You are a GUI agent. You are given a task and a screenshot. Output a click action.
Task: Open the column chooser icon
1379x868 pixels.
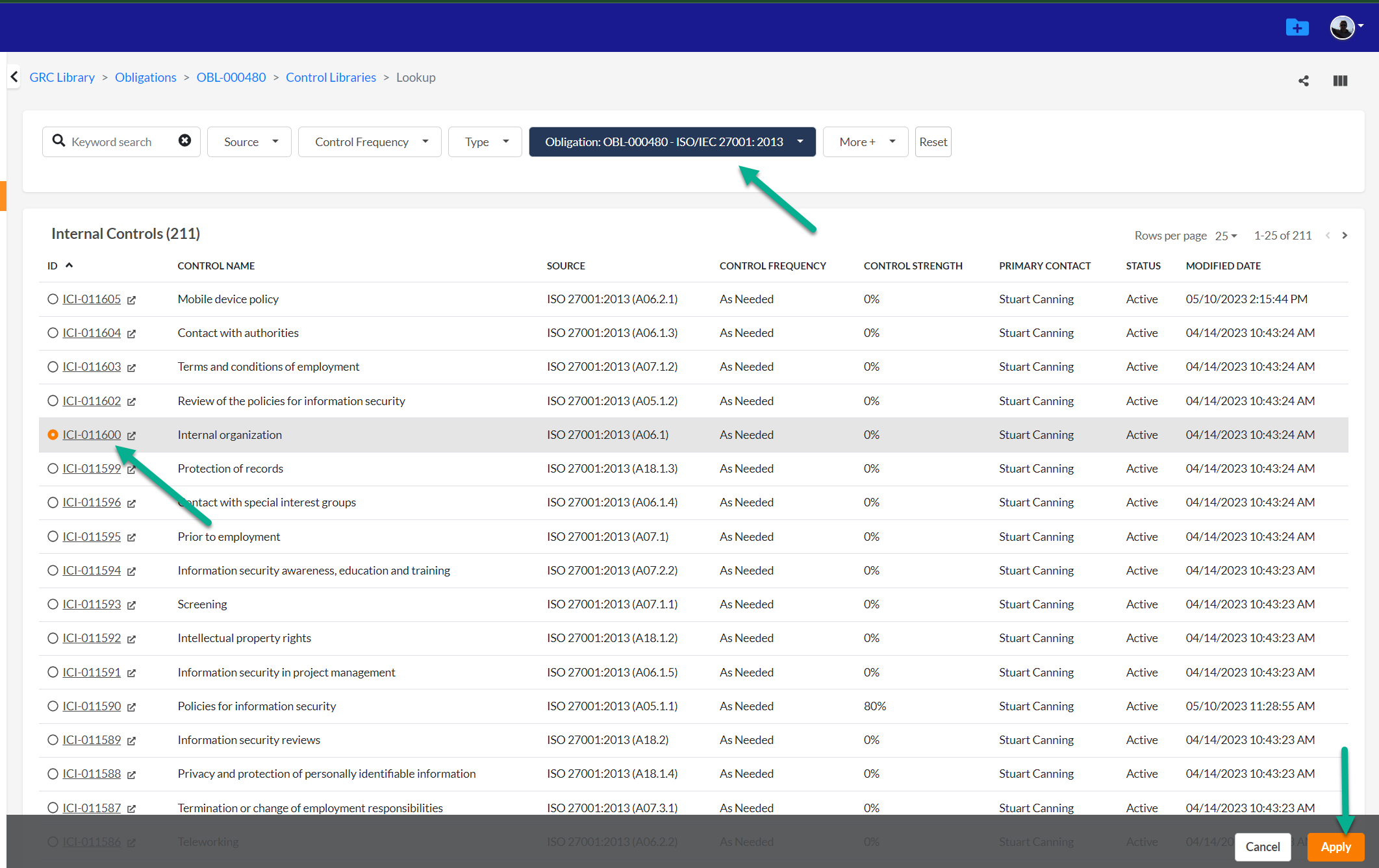click(x=1340, y=81)
